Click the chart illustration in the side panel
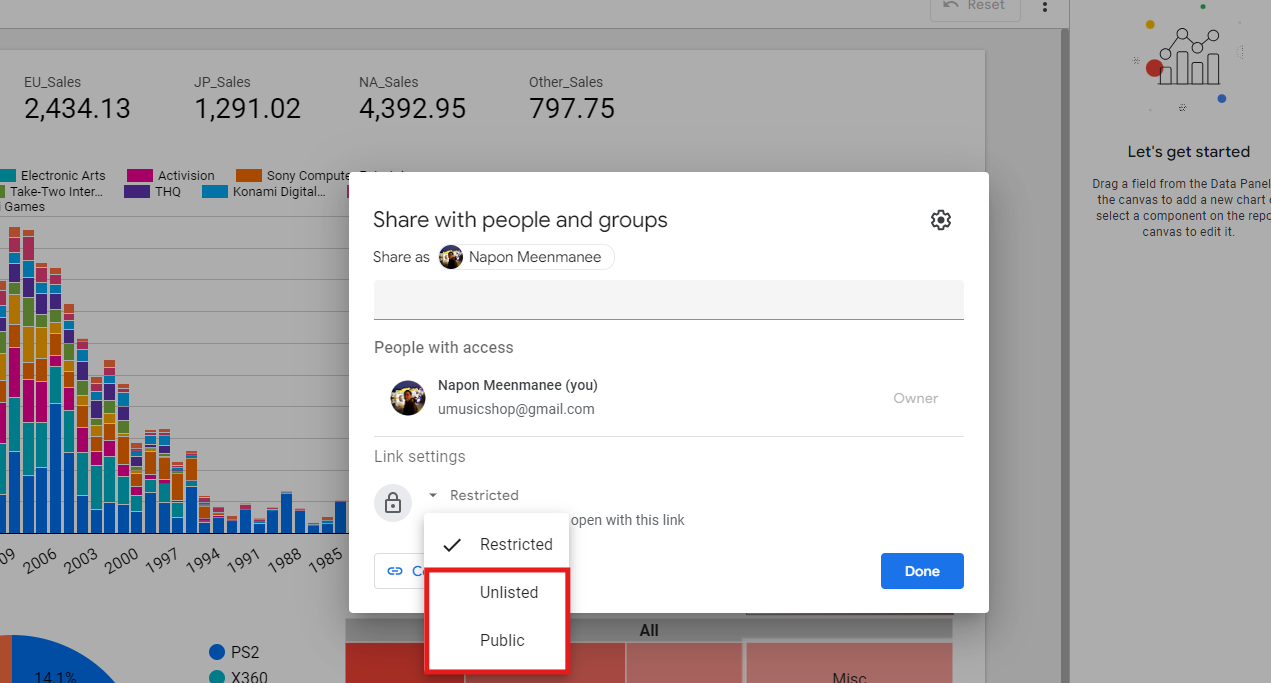This screenshot has width=1271, height=683. pos(1188,59)
